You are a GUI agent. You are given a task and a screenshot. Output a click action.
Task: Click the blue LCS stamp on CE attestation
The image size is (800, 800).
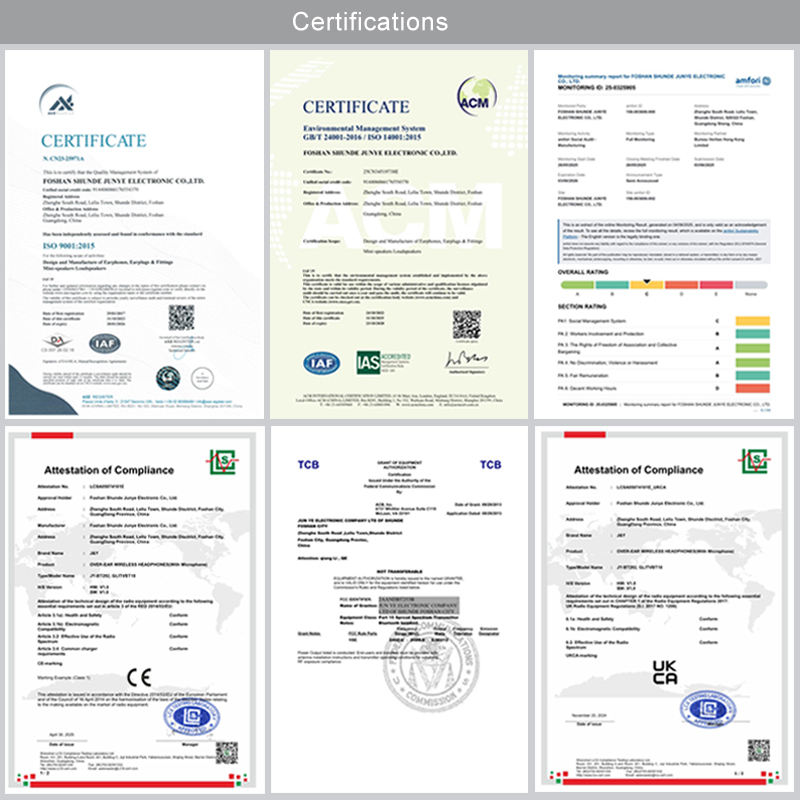192,717
